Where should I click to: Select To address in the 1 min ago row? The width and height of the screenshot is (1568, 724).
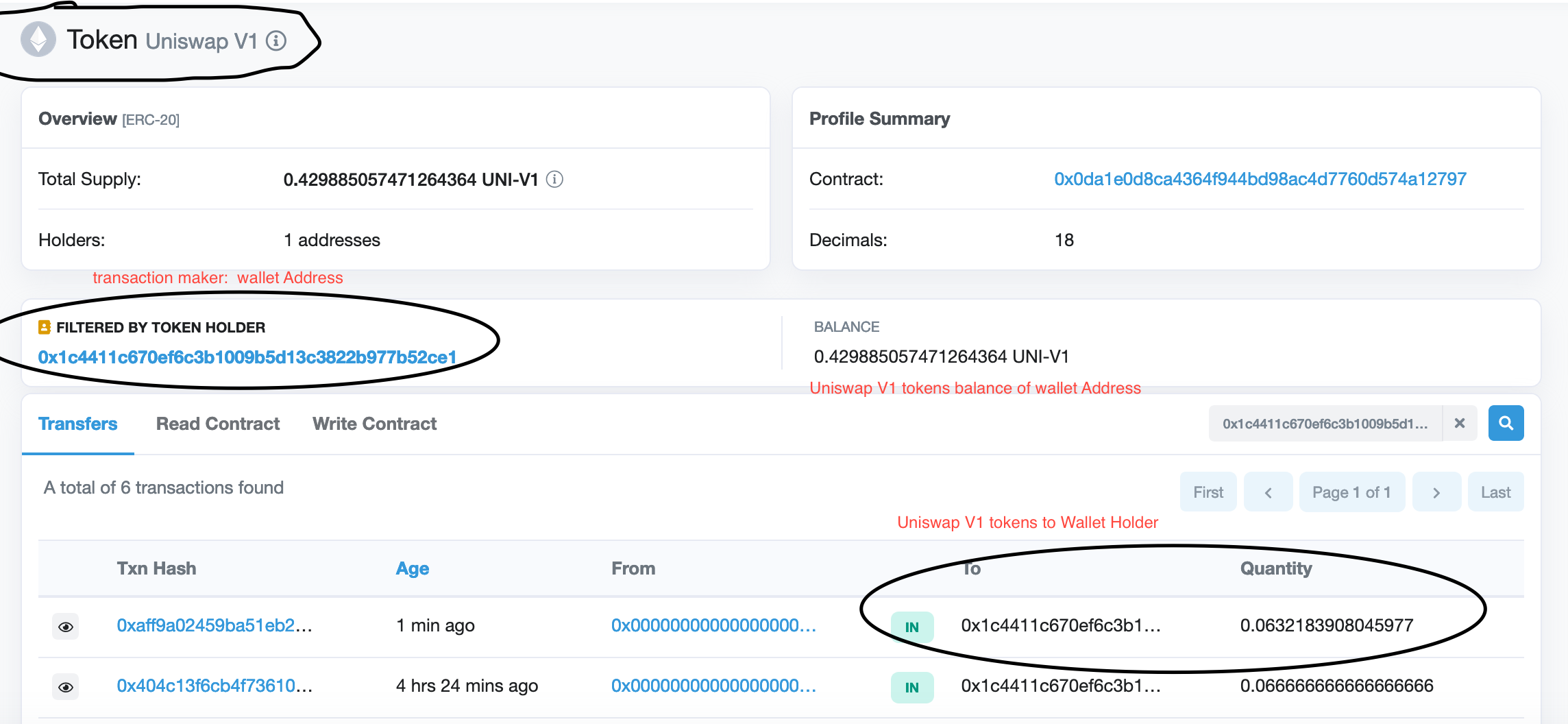coord(1061,625)
